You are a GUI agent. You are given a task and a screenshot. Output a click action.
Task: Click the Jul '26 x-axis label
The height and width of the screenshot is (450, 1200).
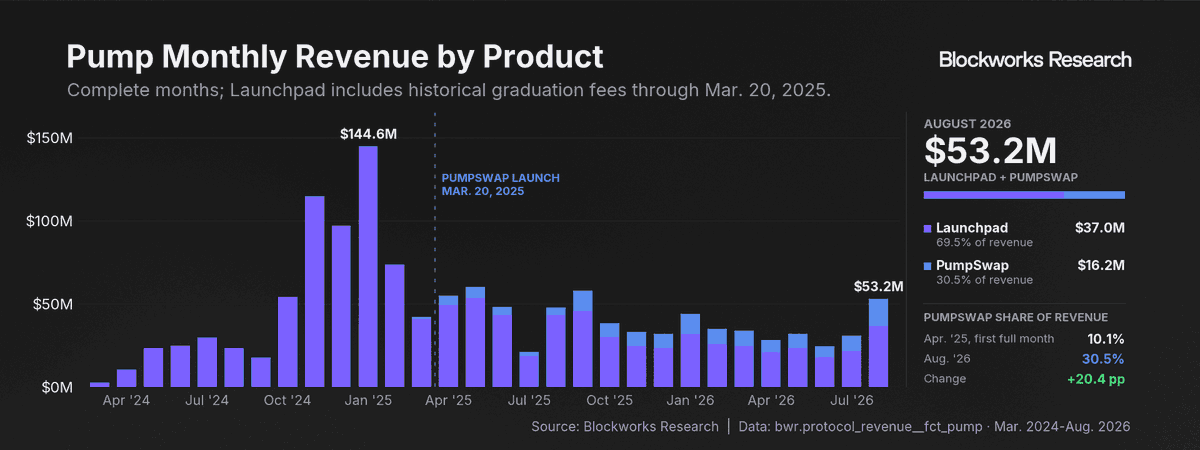pyautogui.click(x=851, y=400)
